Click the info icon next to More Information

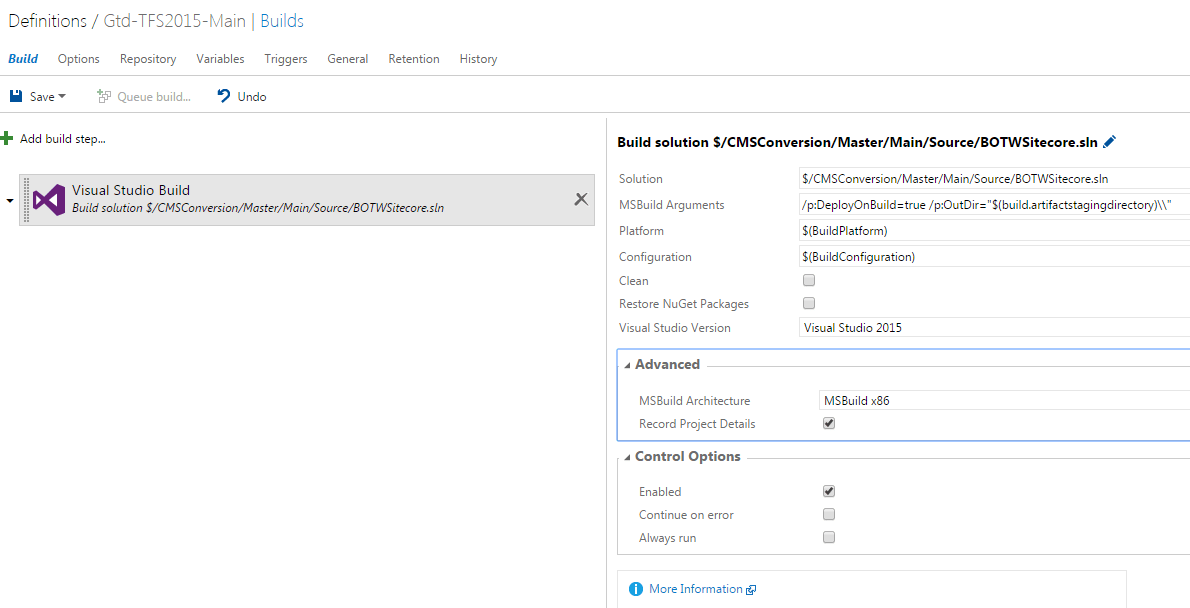(637, 589)
